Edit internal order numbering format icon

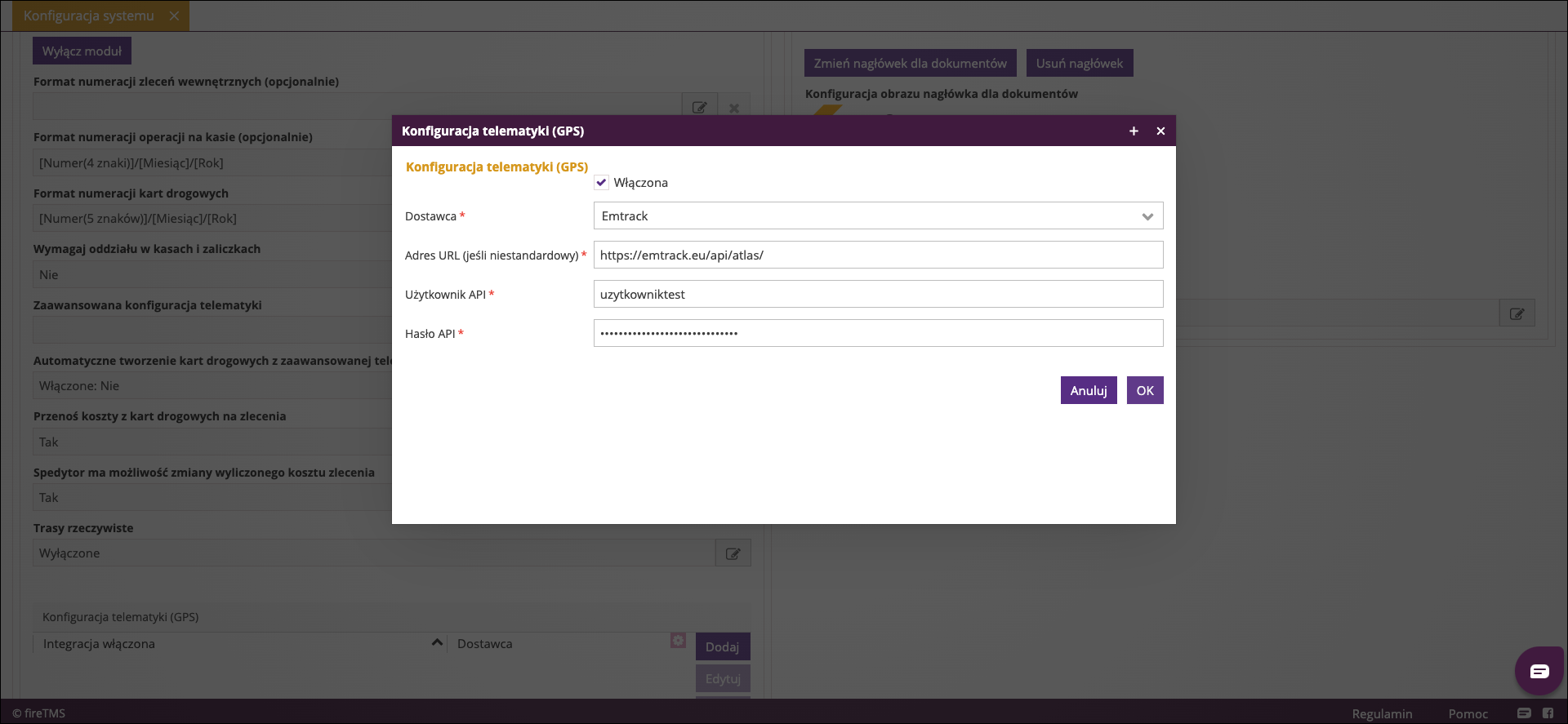(x=700, y=107)
